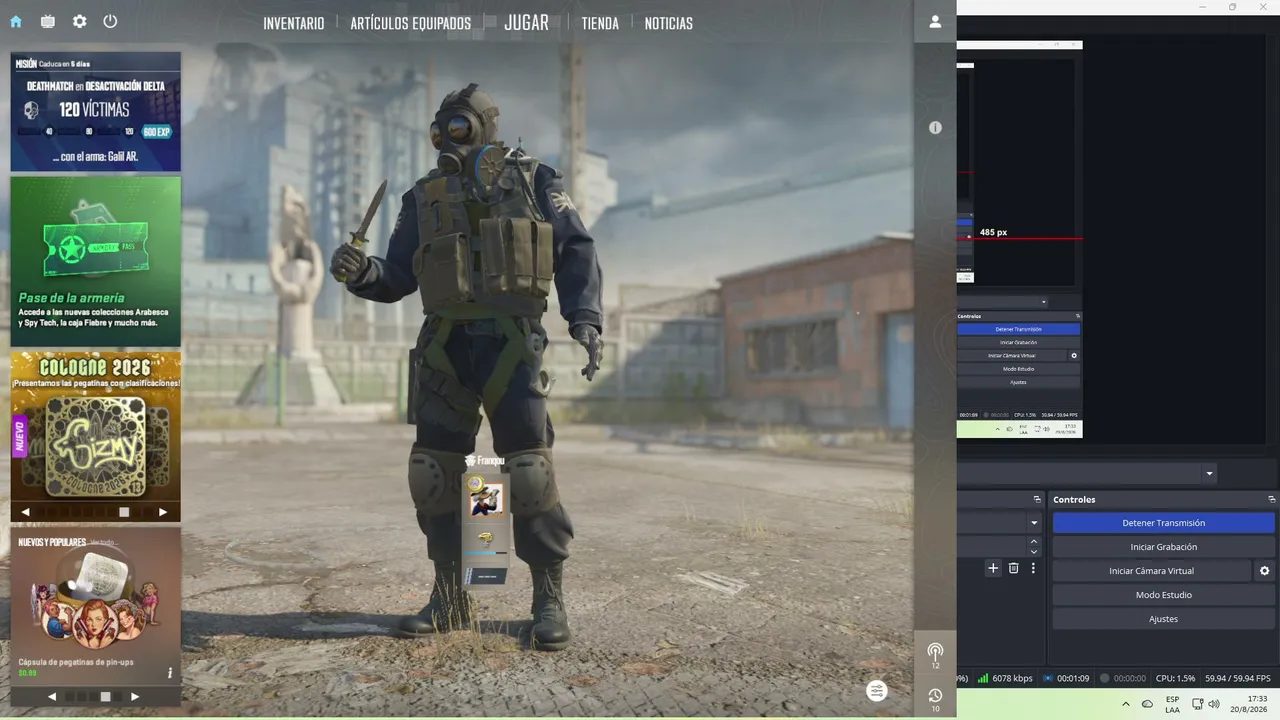Go to next Cologne 2026 slide
Screen dimensions: 1280x720
click(x=163, y=512)
